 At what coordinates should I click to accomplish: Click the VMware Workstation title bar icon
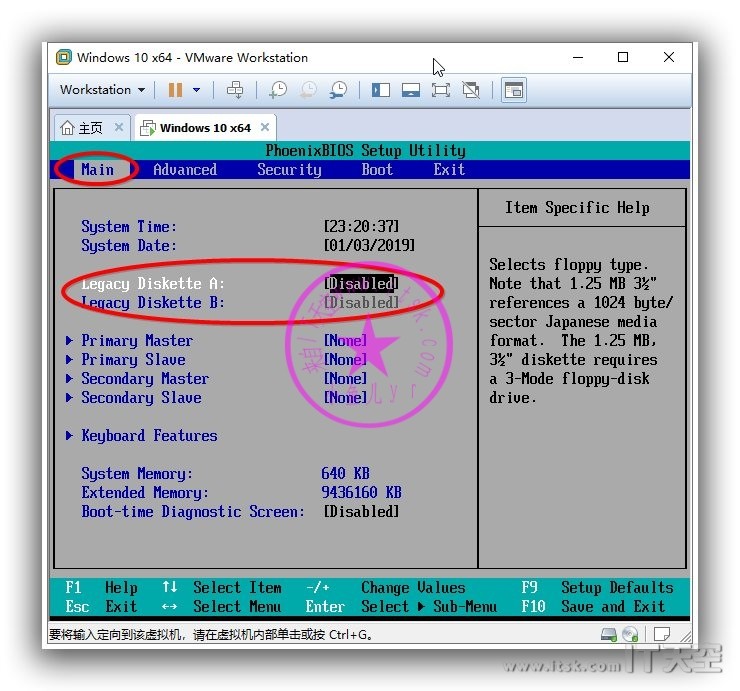(x=63, y=57)
